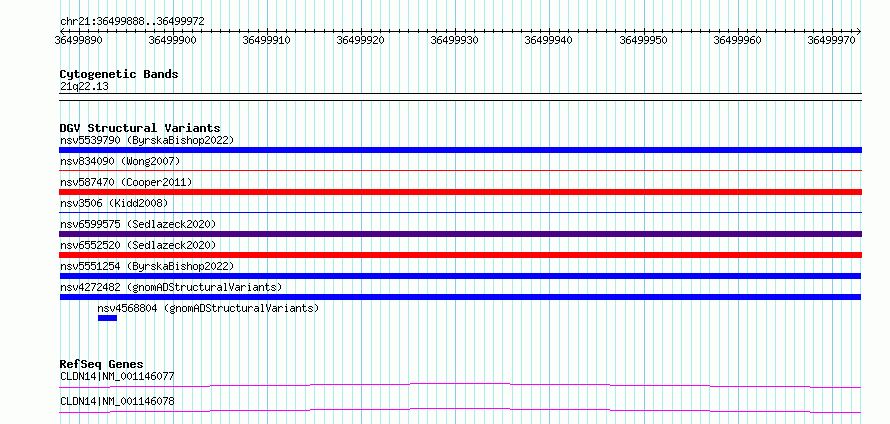The width and height of the screenshot is (890, 424).
Task: Open variant nsv5551254 (ByrskaBishop2022) label
Action: 147,266
